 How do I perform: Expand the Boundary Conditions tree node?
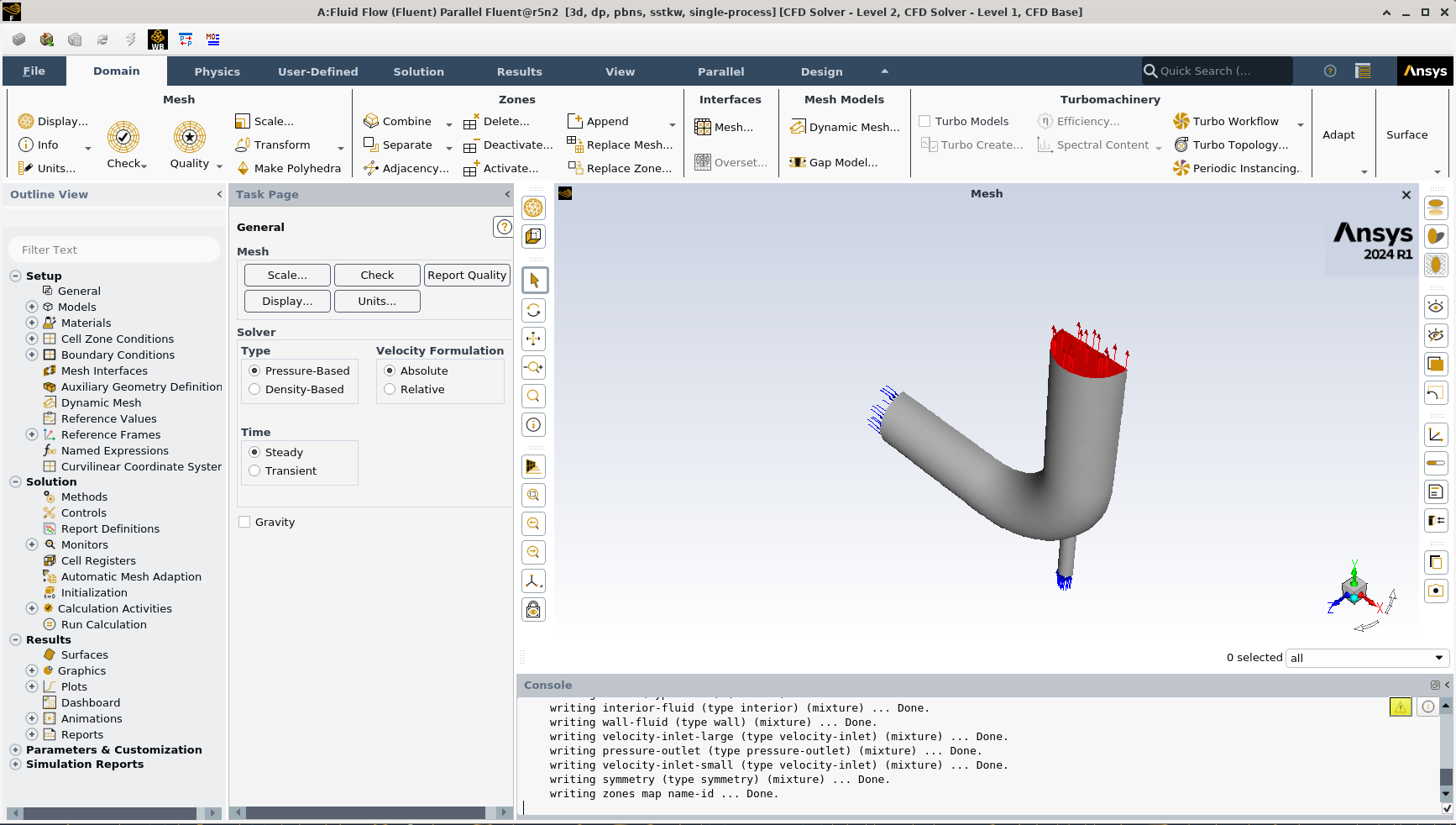[x=32, y=355]
